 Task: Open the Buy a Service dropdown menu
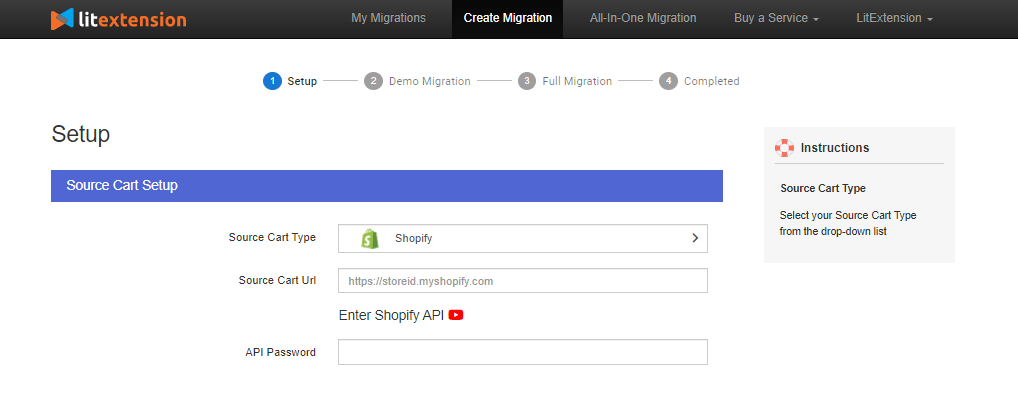click(776, 18)
